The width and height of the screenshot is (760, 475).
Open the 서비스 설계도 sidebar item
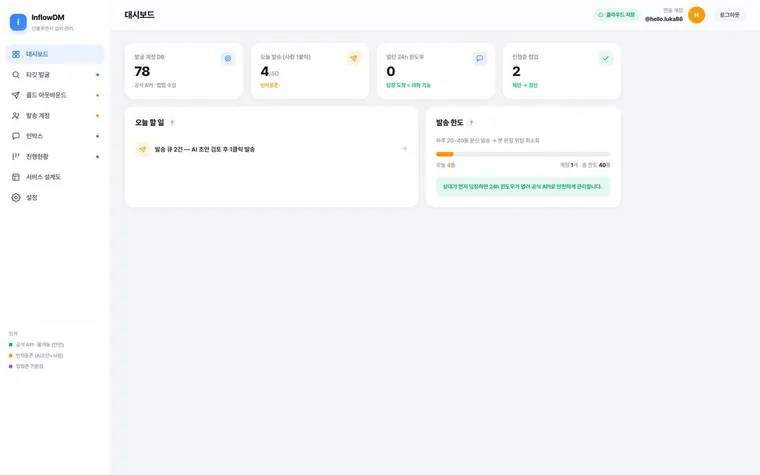pyautogui.click(x=55, y=177)
